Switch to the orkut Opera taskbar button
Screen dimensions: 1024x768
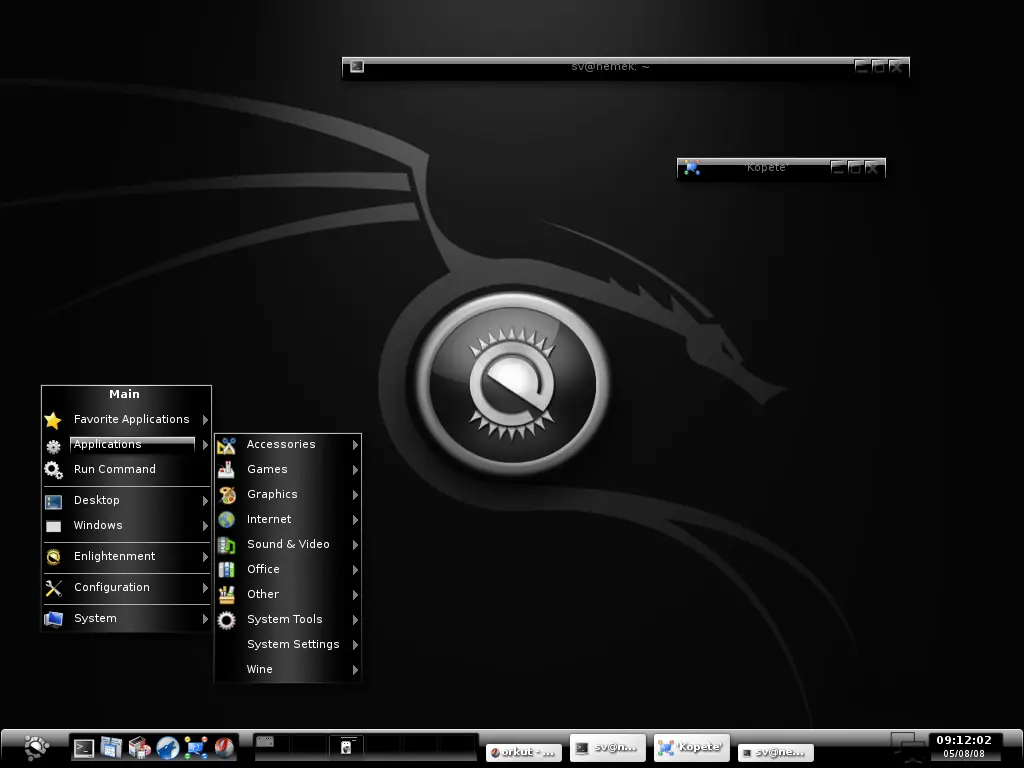(524, 752)
